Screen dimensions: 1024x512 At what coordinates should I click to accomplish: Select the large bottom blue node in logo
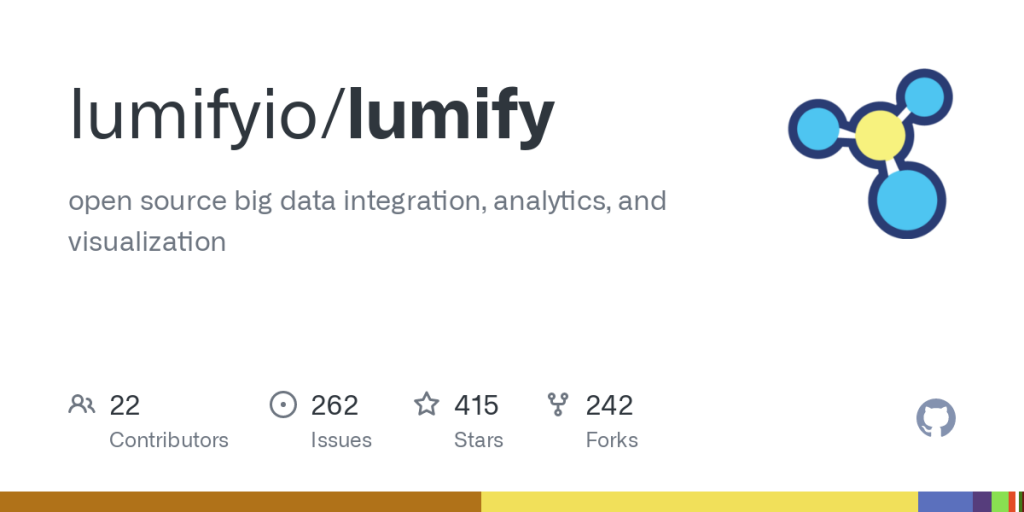(907, 201)
